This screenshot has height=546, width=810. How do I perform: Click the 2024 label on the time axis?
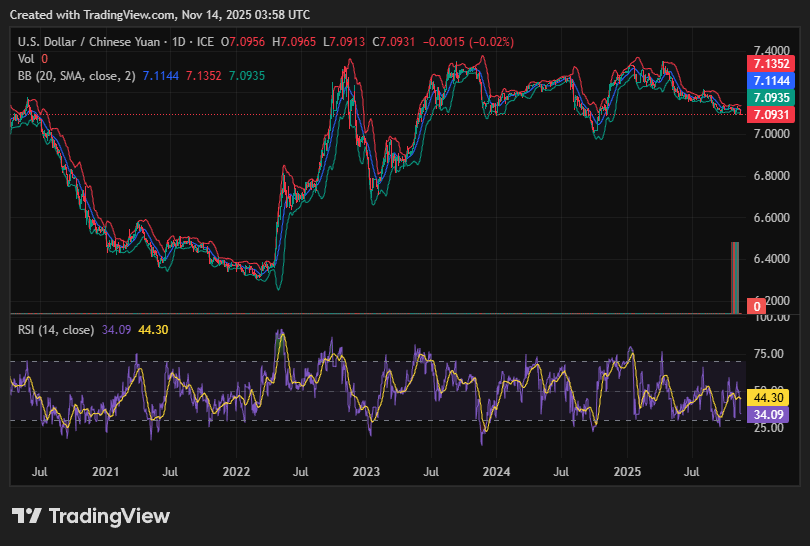pos(496,470)
